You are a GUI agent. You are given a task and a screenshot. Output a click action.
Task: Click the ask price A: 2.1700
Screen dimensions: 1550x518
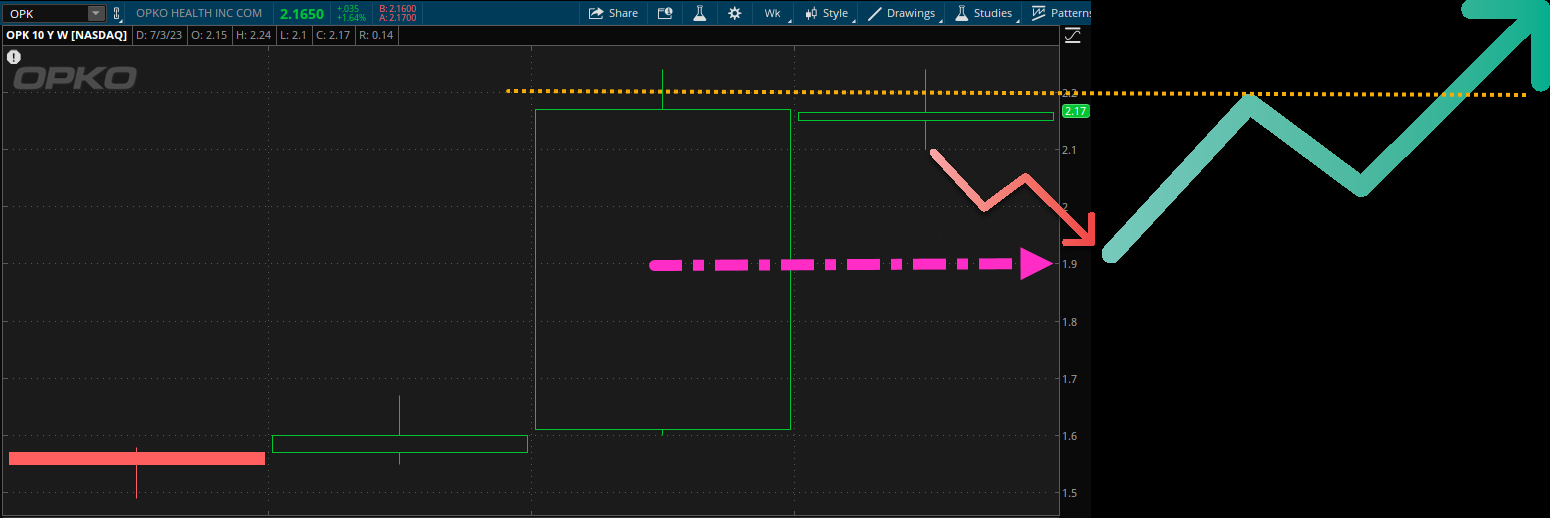pos(397,19)
